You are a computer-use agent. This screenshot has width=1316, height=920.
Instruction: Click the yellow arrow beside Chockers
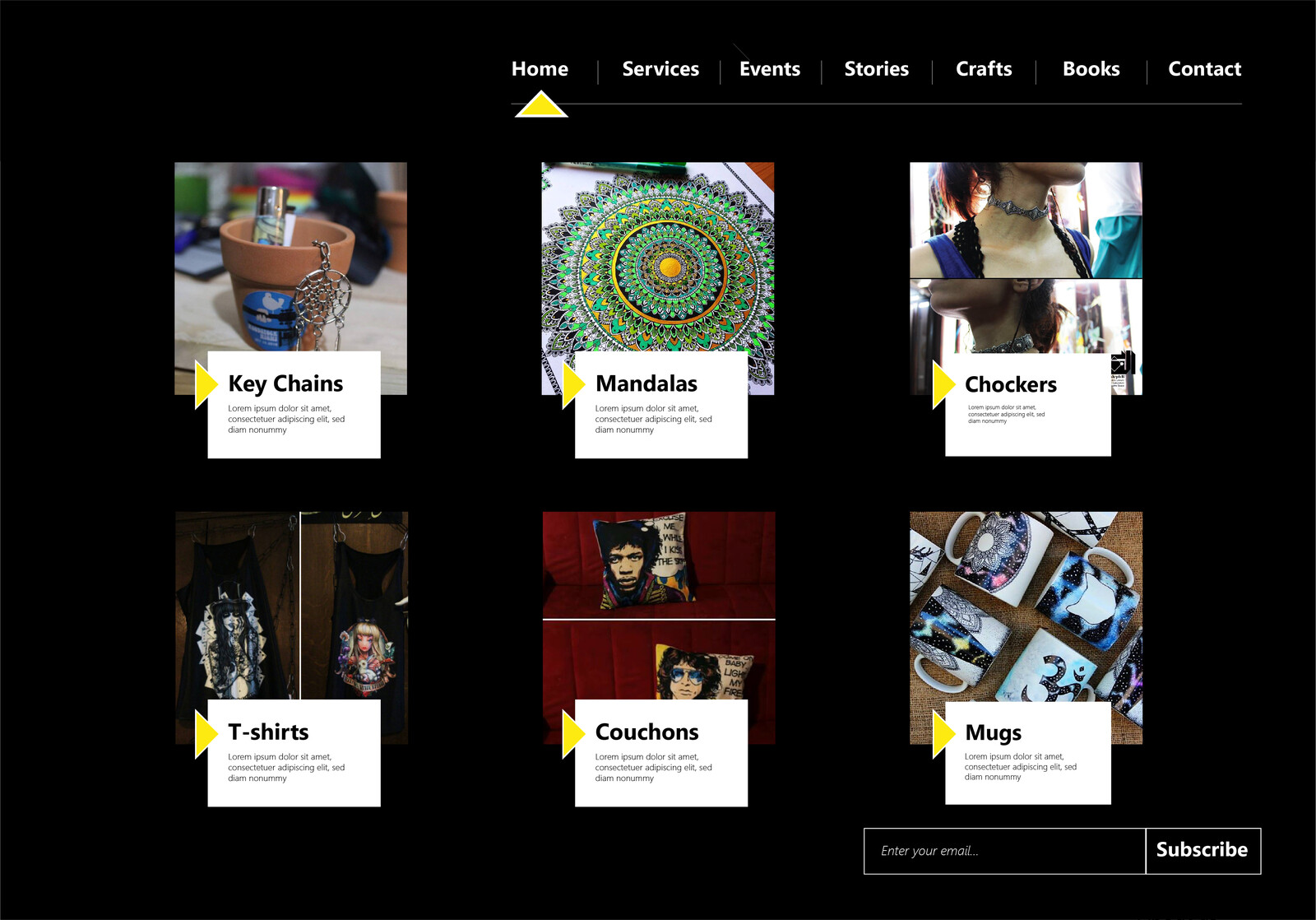point(943,384)
